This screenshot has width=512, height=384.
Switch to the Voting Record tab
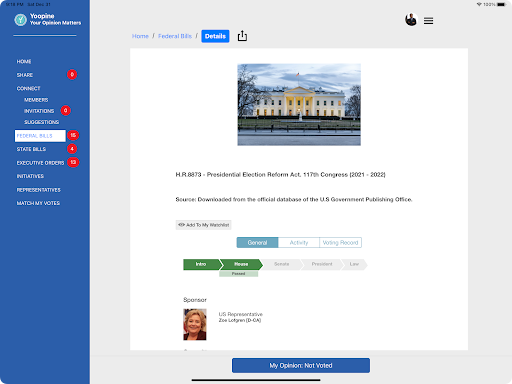[x=340, y=242]
